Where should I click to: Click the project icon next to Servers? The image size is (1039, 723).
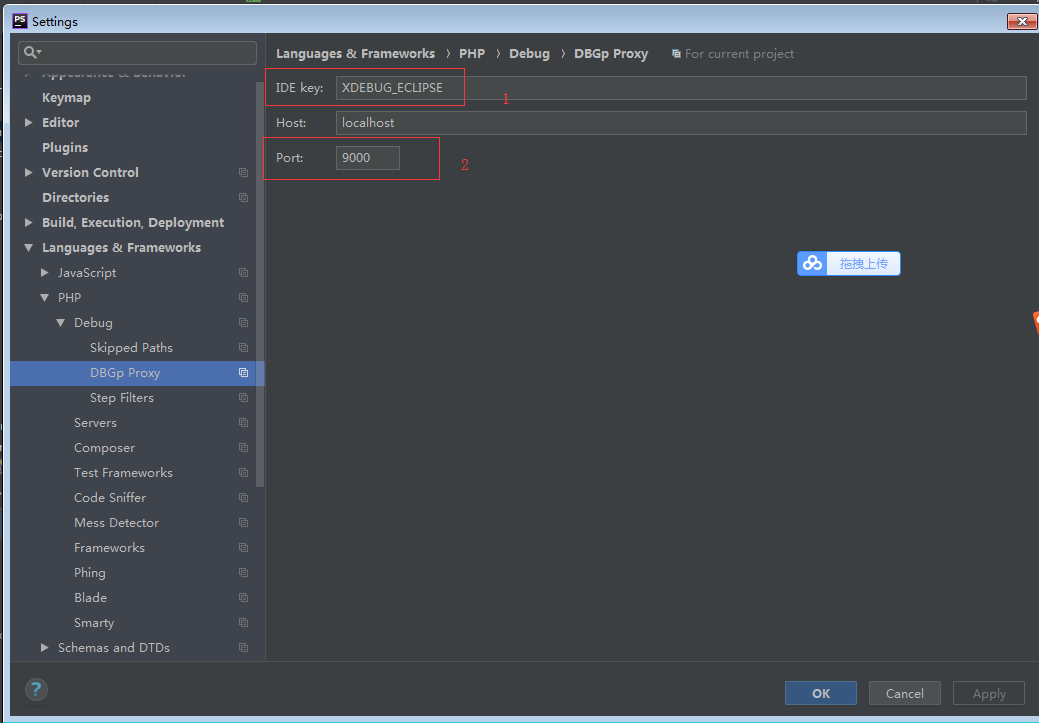pyautogui.click(x=243, y=423)
